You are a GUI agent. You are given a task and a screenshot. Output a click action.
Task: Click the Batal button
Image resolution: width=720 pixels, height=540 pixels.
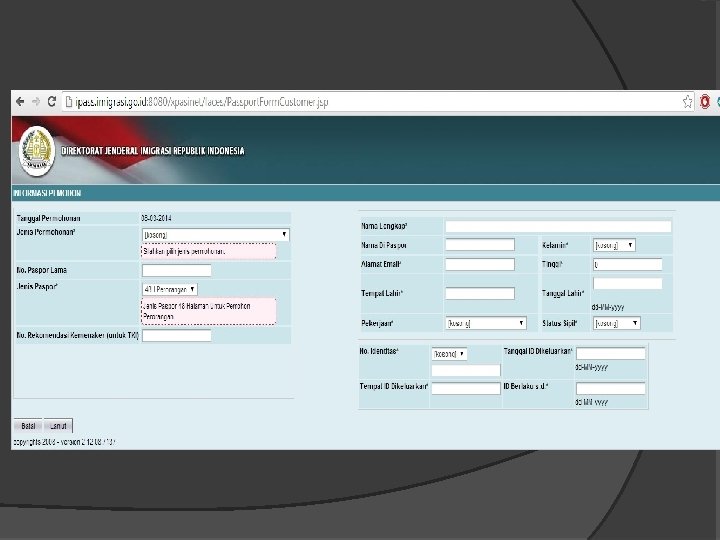tap(28, 426)
